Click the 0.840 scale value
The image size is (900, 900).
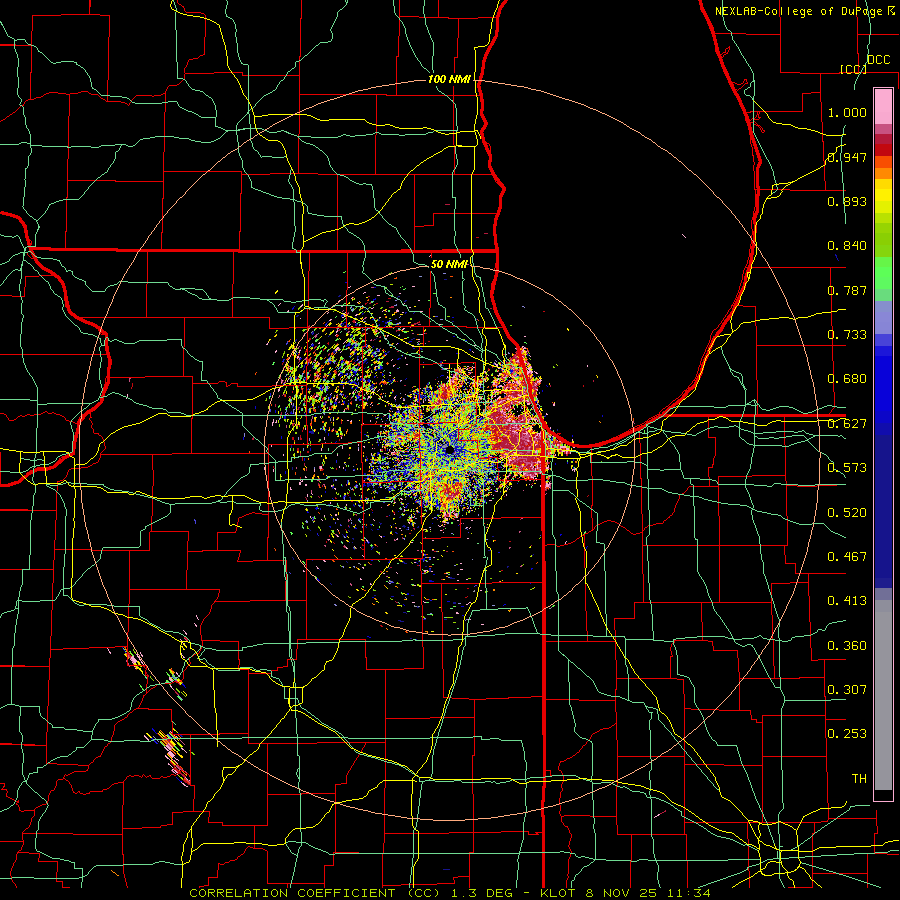pos(847,246)
